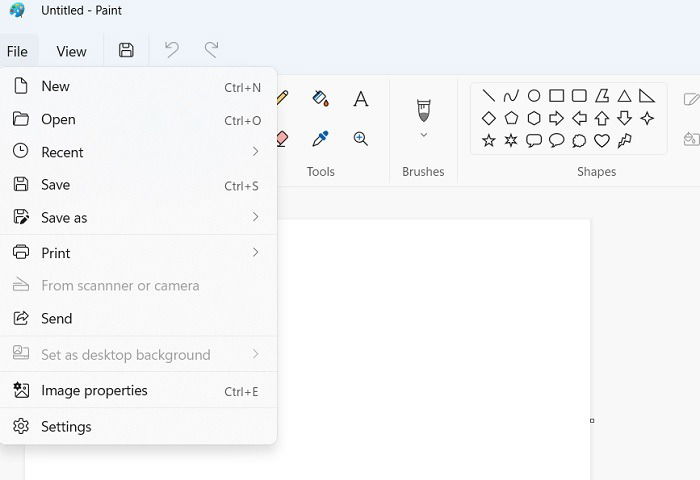The height and width of the screenshot is (480, 700).
Task: Choose New from the File menu
Action: [138, 87]
